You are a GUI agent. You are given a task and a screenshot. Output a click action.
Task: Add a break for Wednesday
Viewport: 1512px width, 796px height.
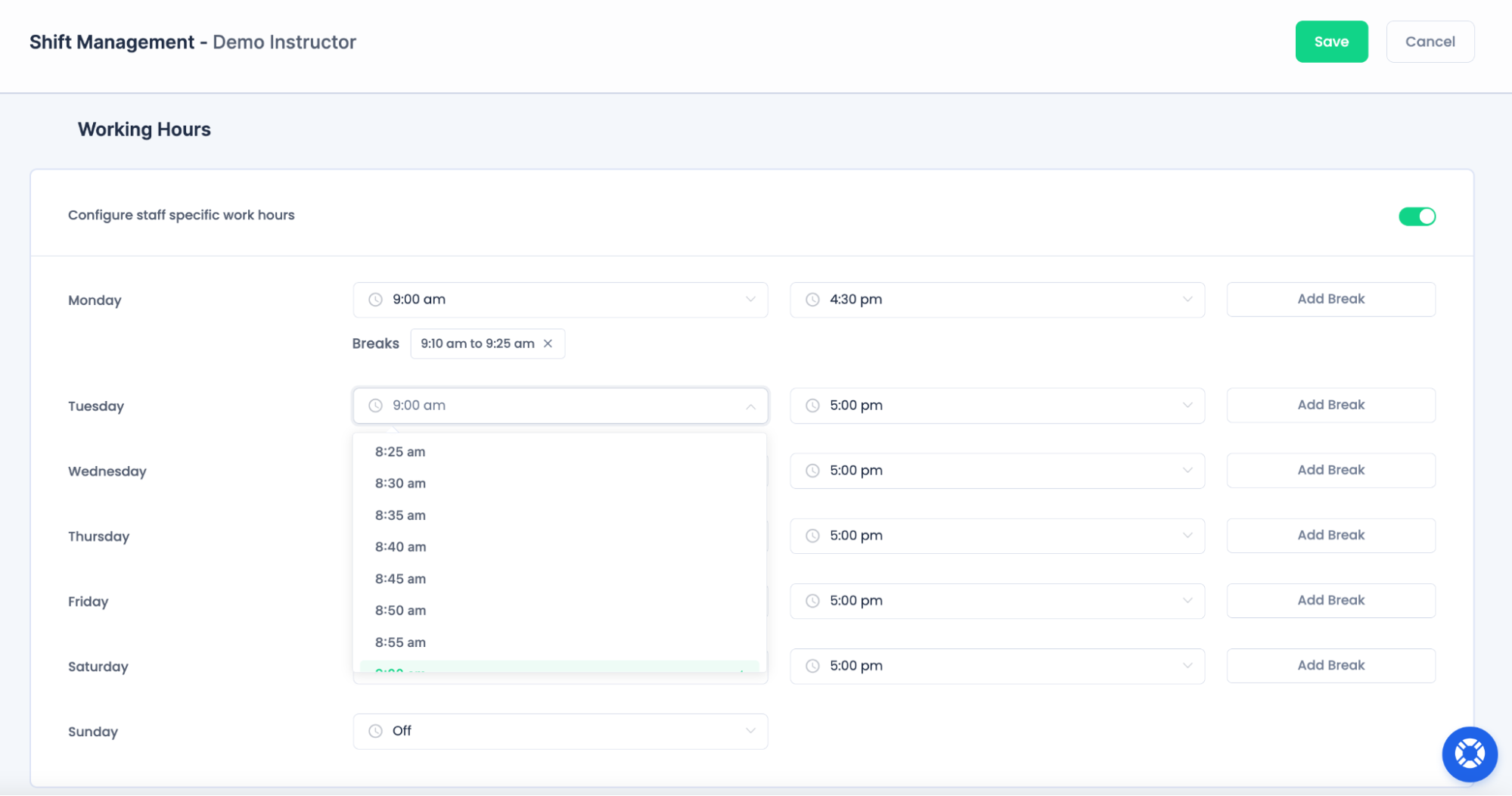click(1330, 470)
